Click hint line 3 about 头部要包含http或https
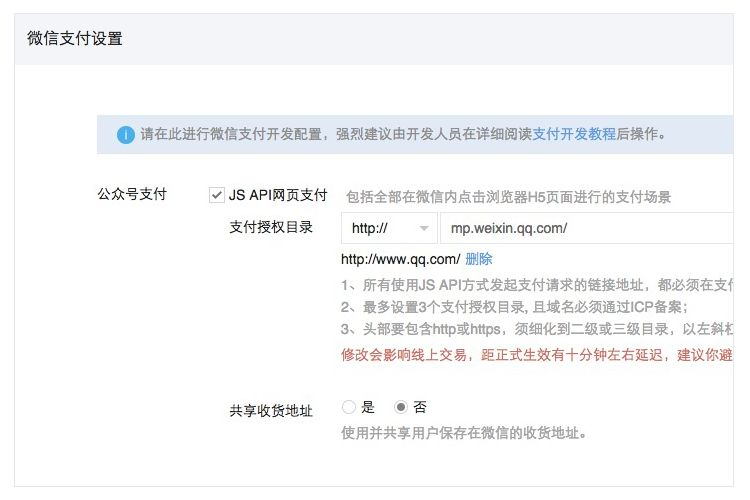Viewport: 750px width, 500px height. [536, 331]
